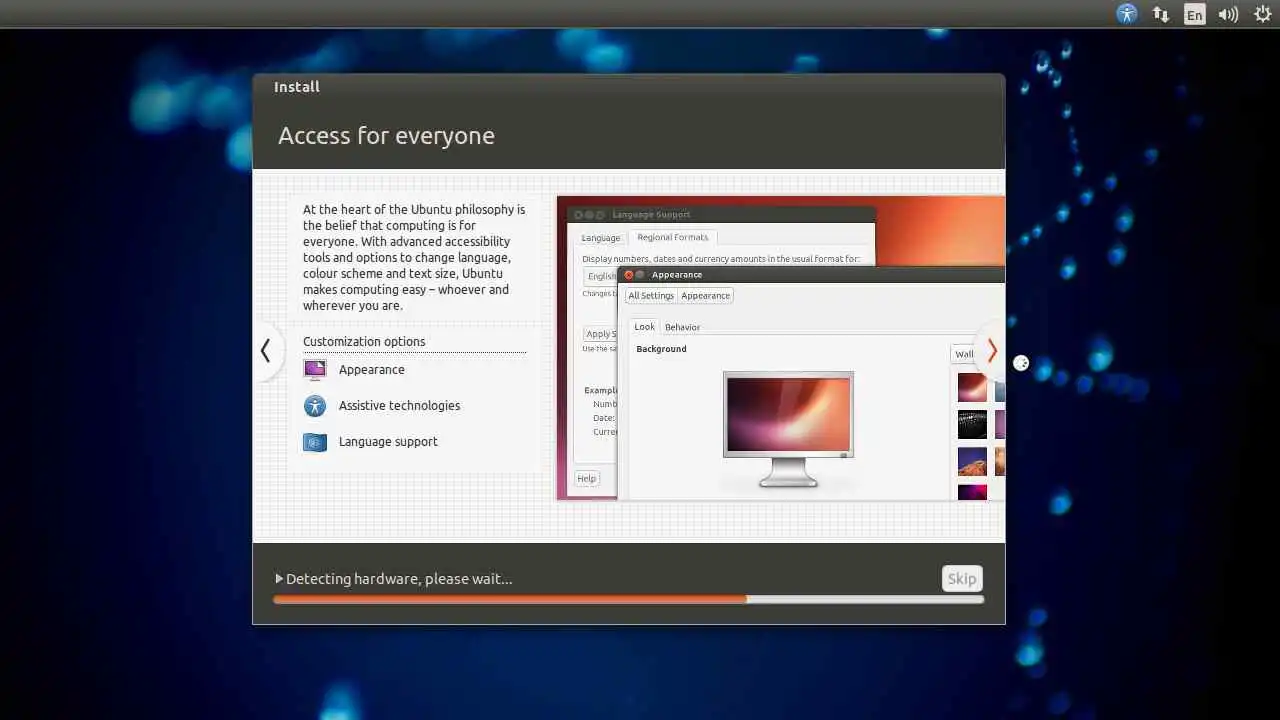Viewport: 1280px width, 720px height.
Task: Click the Background label in Appearance window
Action: click(x=661, y=349)
